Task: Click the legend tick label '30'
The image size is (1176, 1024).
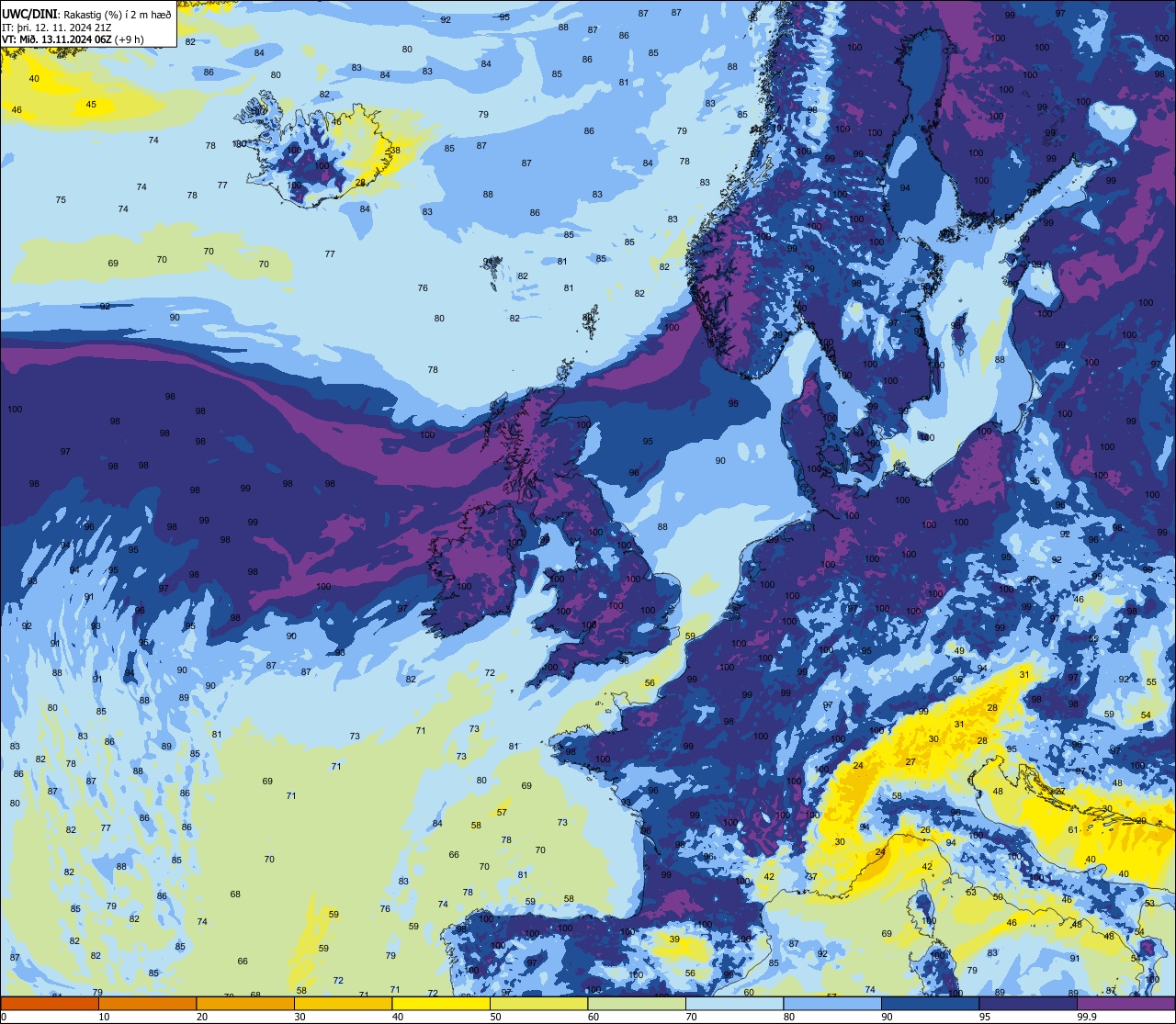Action: tap(300, 1017)
